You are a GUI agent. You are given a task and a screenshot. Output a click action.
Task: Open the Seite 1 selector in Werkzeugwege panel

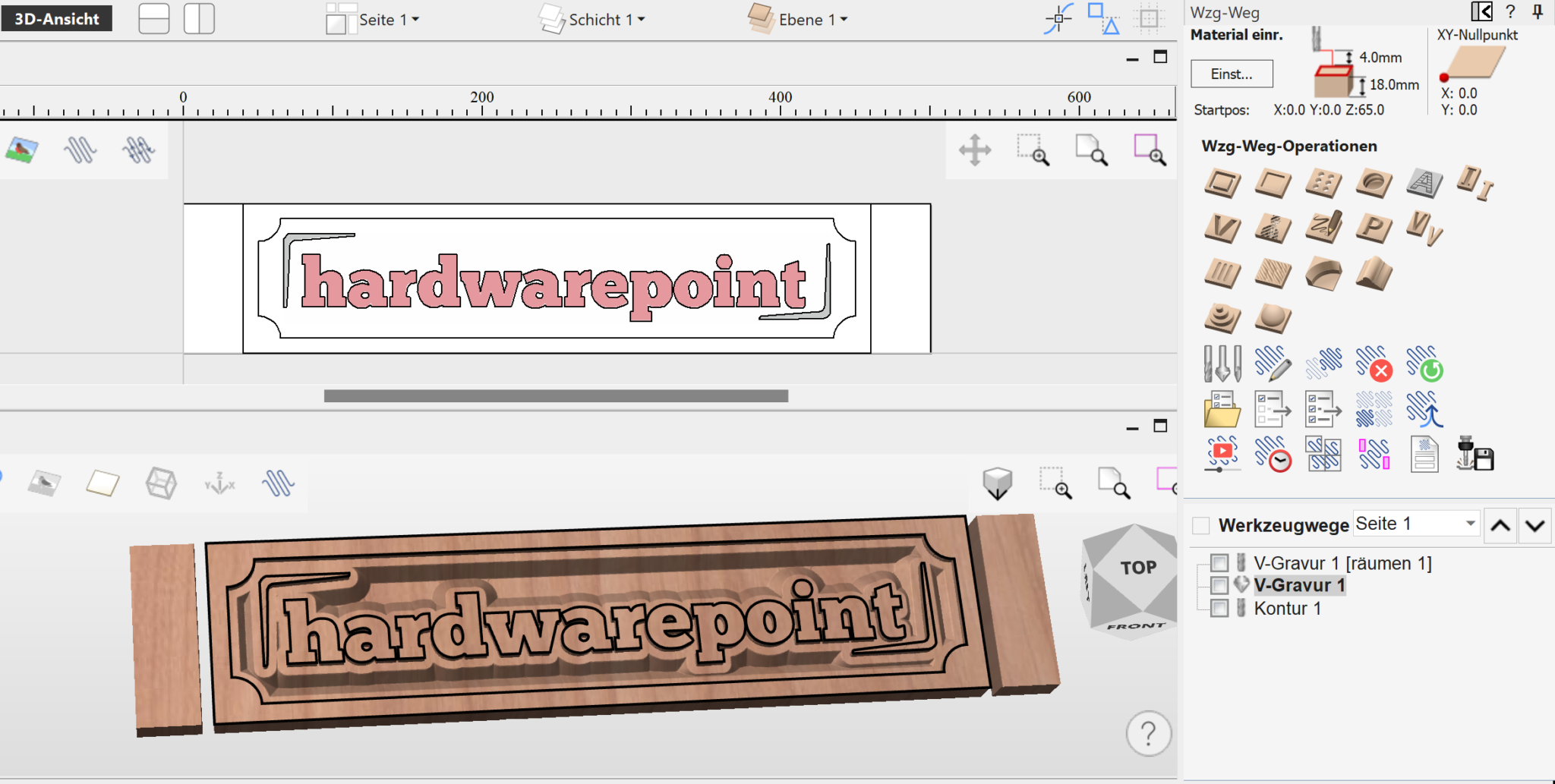pos(1415,524)
